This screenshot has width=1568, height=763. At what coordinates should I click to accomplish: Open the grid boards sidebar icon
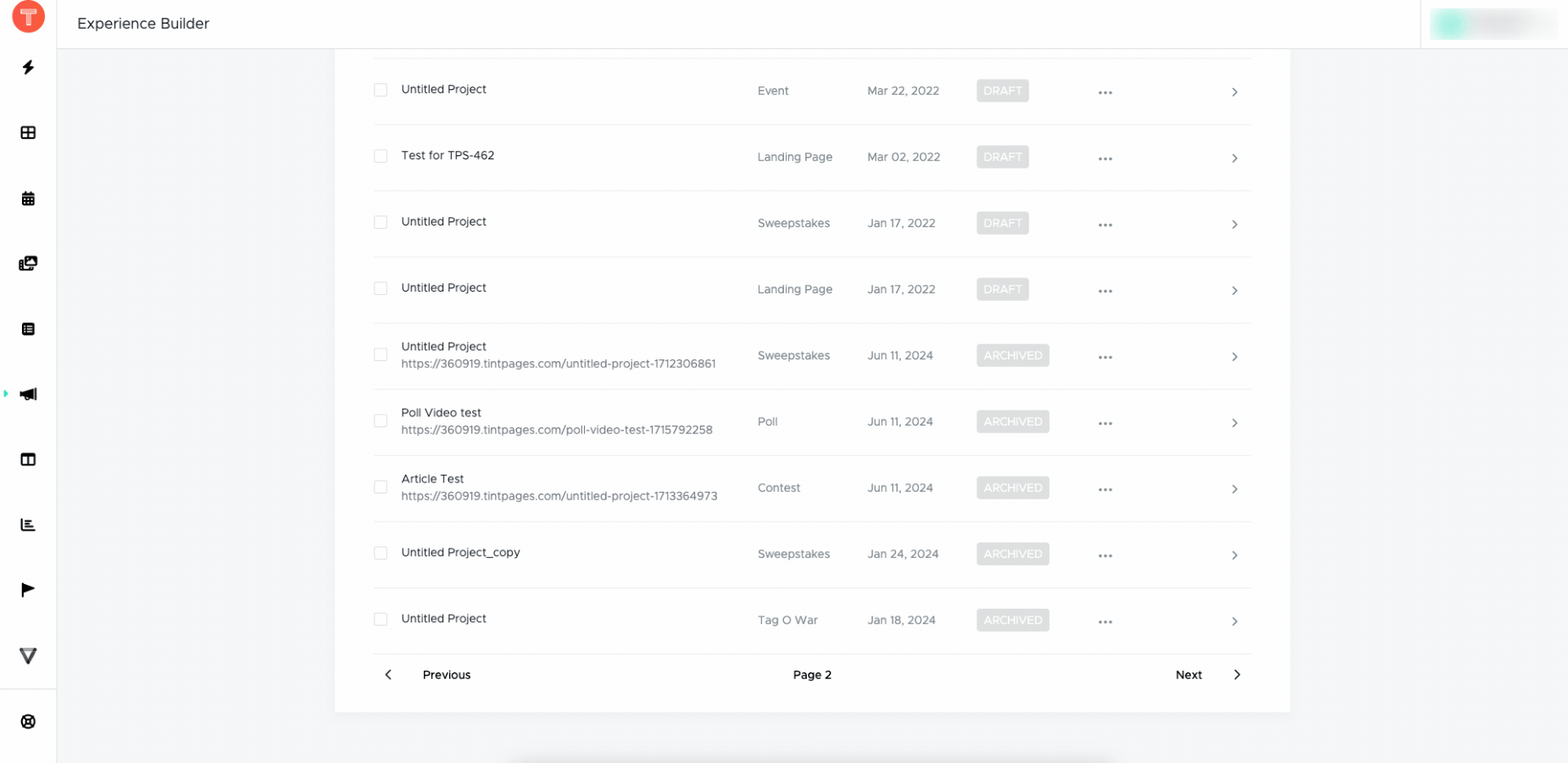point(28,132)
